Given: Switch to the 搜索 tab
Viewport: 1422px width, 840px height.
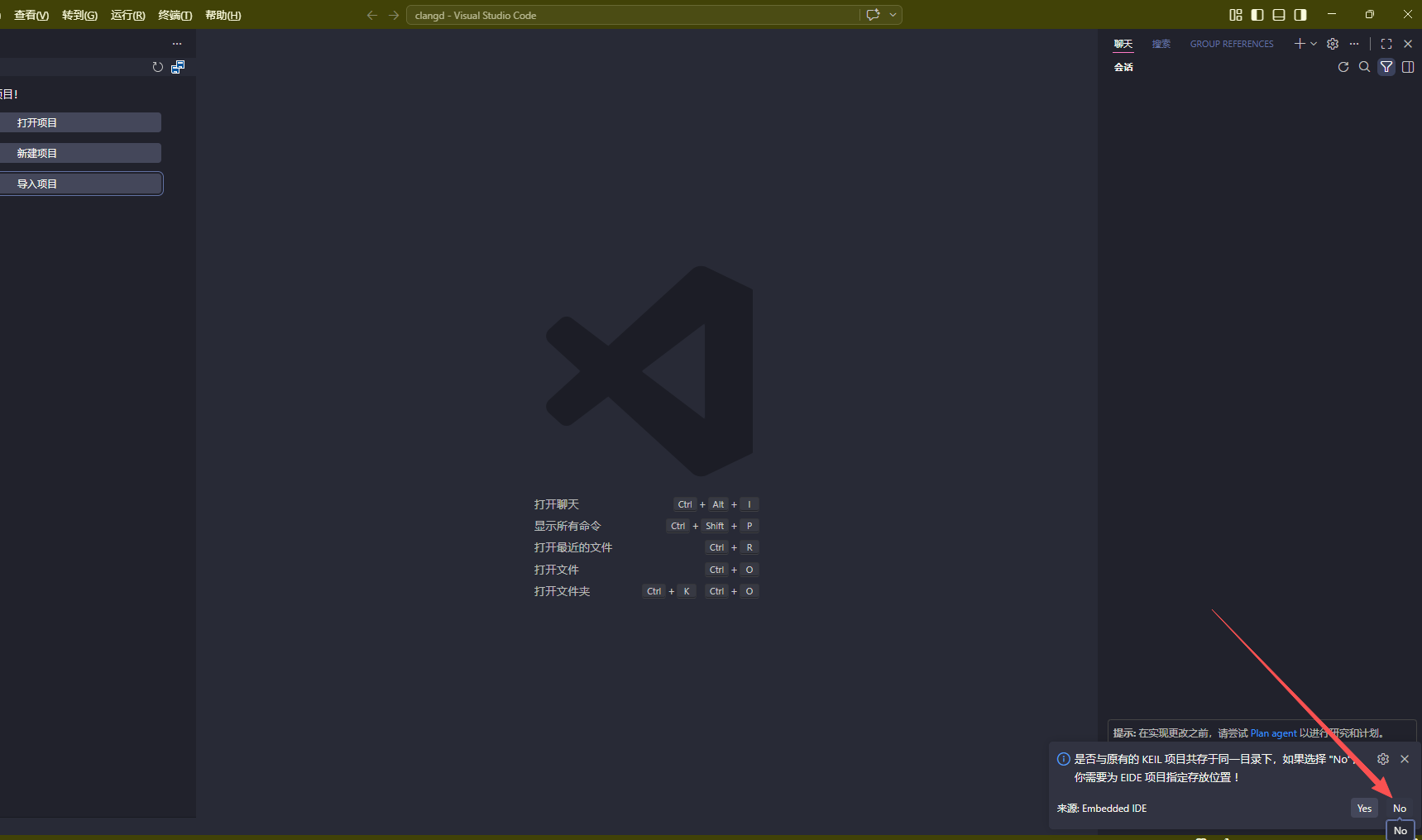Looking at the screenshot, I should pyautogui.click(x=1161, y=44).
